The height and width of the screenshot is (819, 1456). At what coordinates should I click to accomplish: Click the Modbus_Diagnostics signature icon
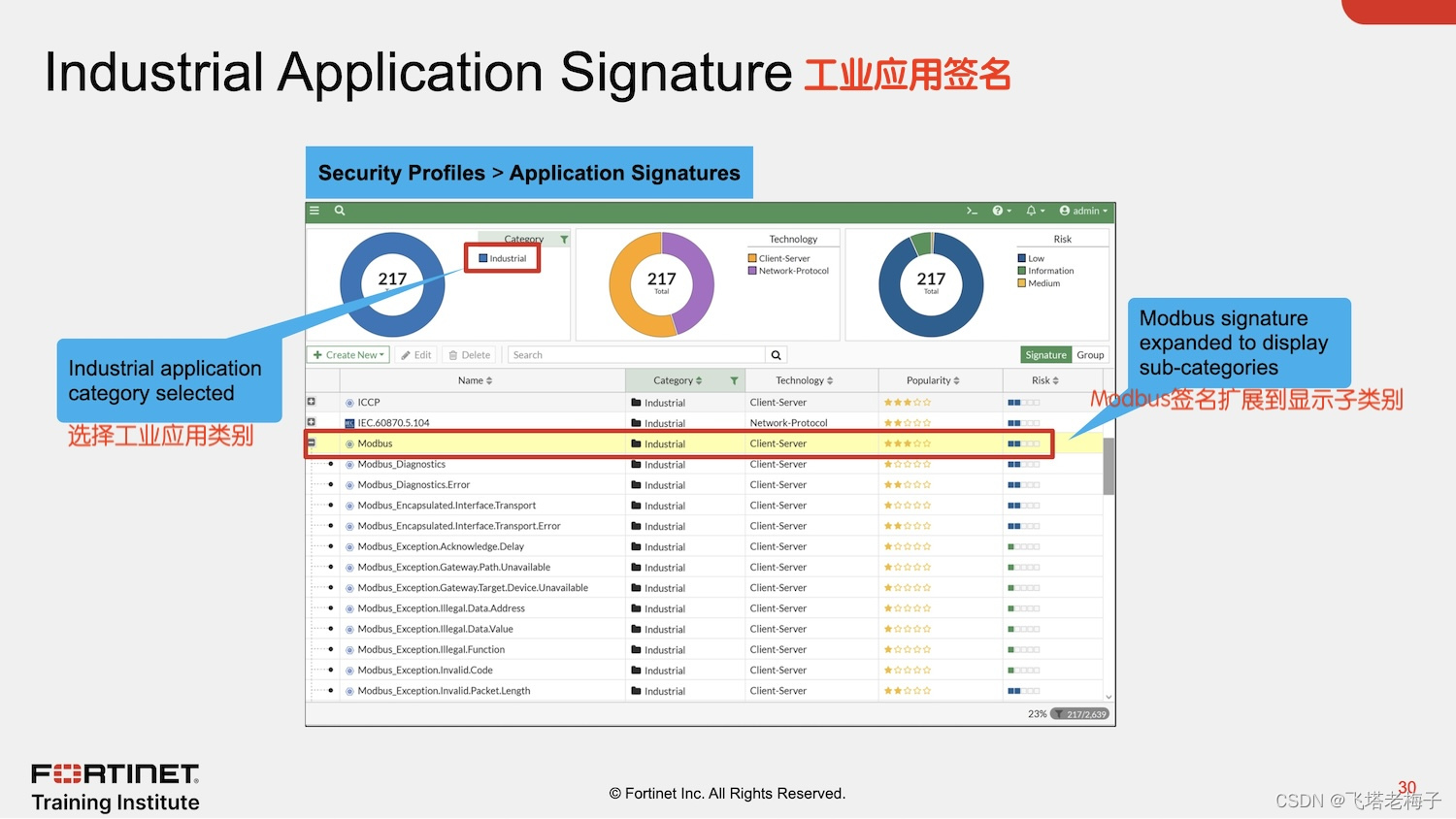click(x=349, y=465)
